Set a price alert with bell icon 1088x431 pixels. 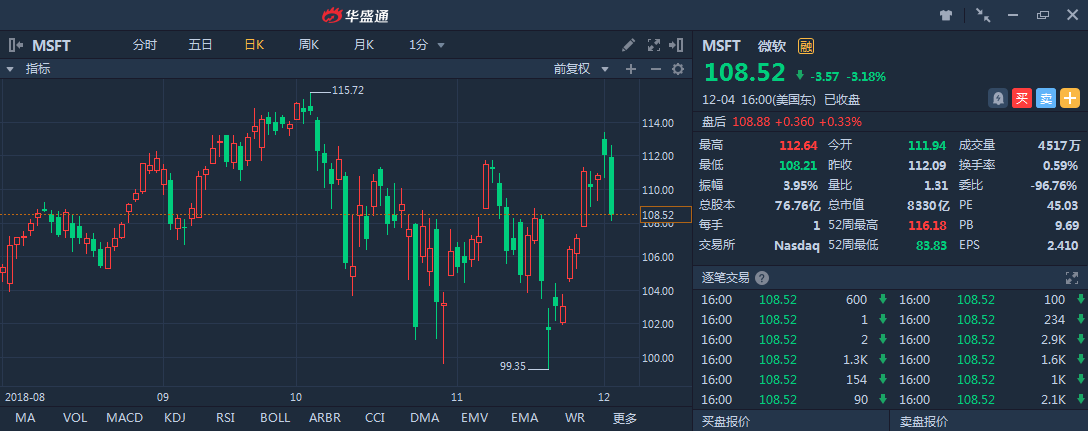(x=998, y=98)
